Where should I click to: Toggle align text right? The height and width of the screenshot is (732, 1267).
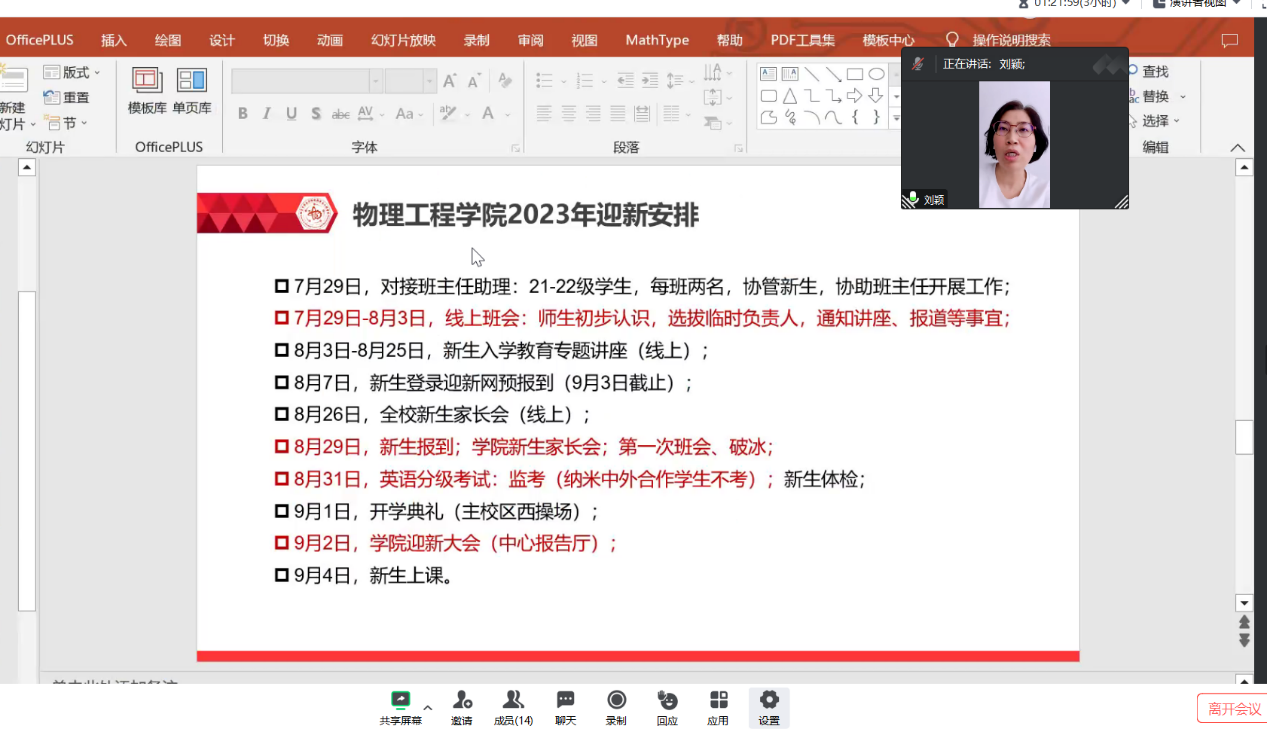[x=593, y=114]
